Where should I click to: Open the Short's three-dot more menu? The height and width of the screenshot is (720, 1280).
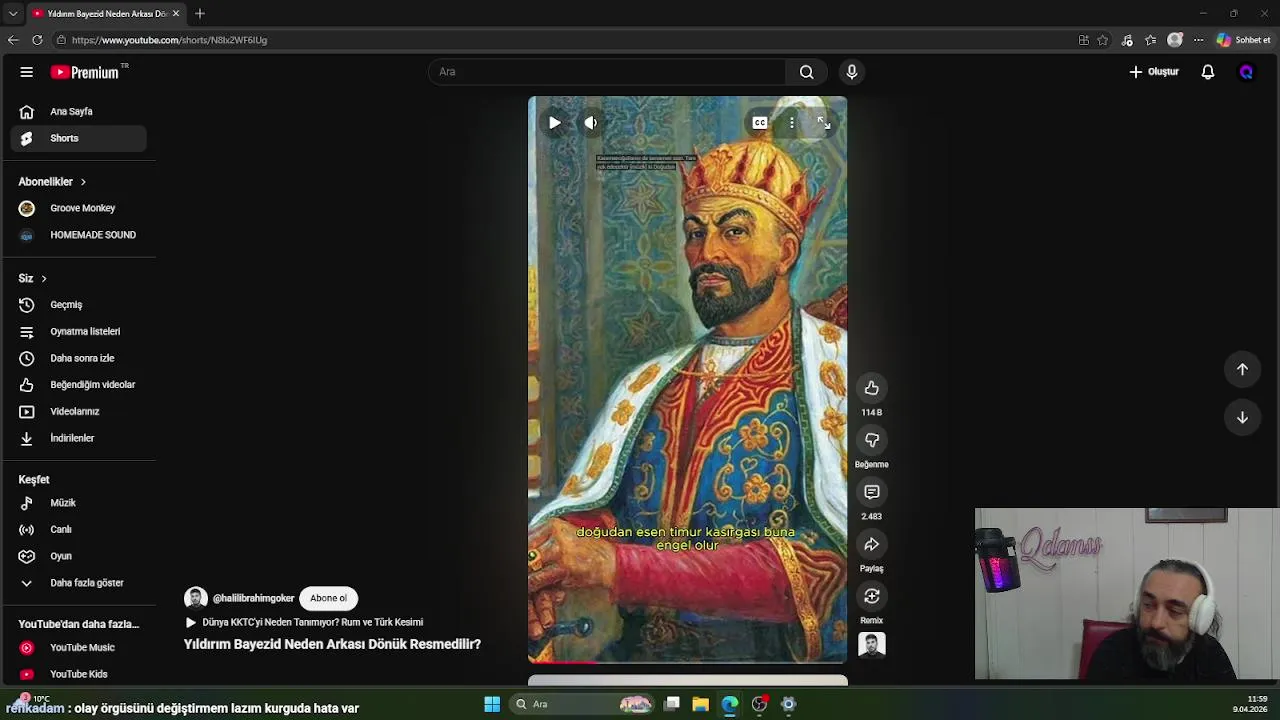792,123
